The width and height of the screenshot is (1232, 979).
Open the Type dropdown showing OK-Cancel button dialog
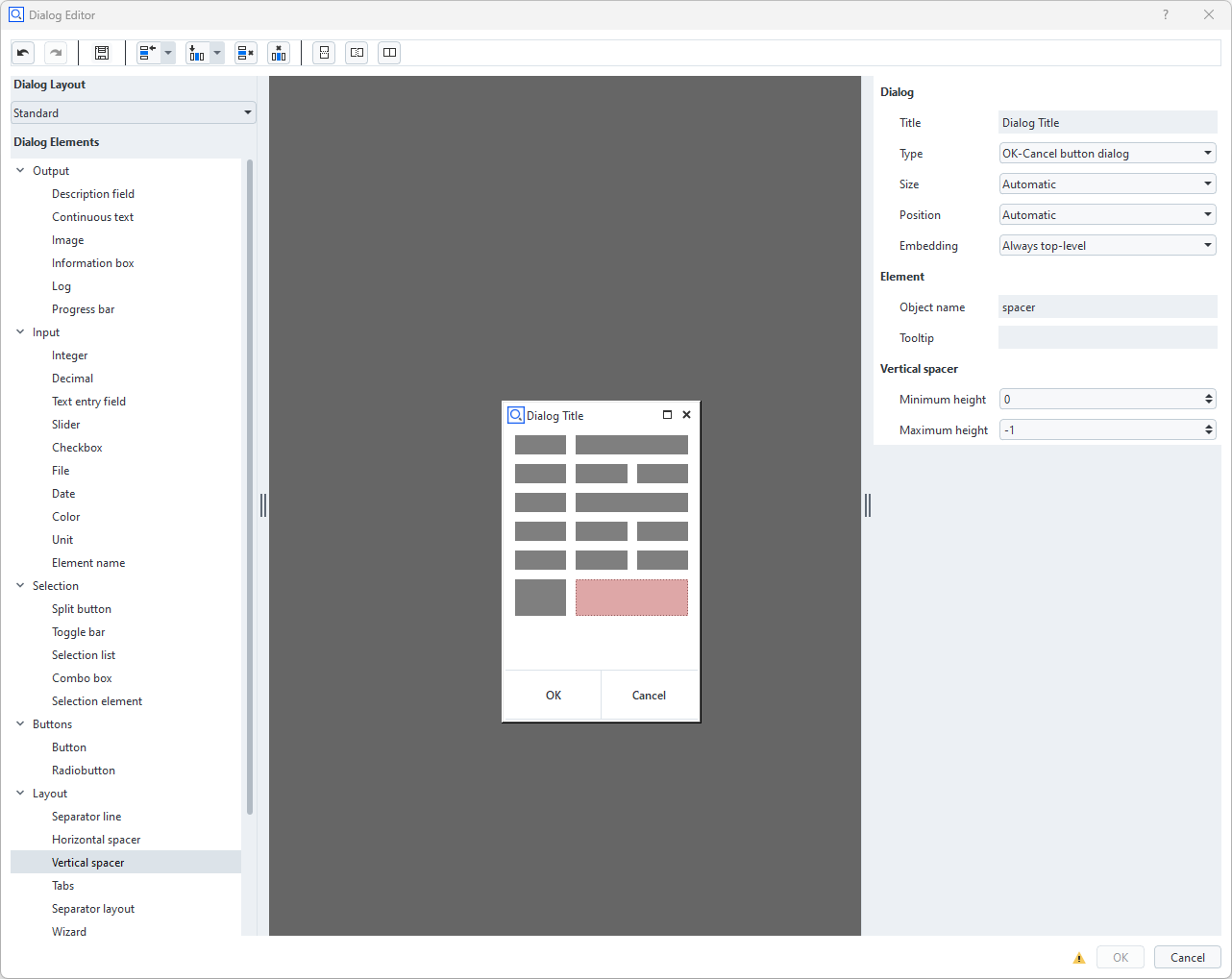coord(1107,154)
